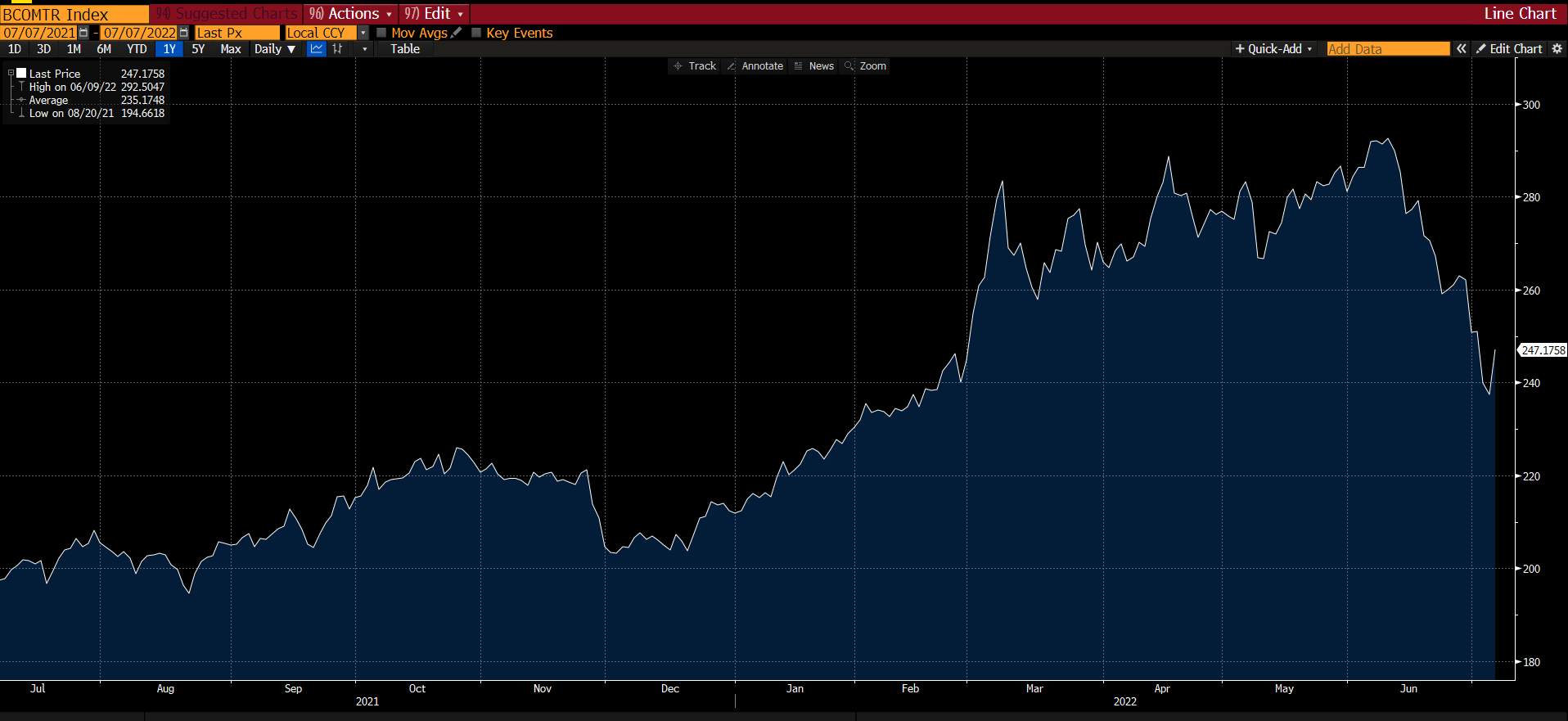Click the chart settings gear icon
The image size is (1568, 721).
pyautogui.click(x=1557, y=49)
